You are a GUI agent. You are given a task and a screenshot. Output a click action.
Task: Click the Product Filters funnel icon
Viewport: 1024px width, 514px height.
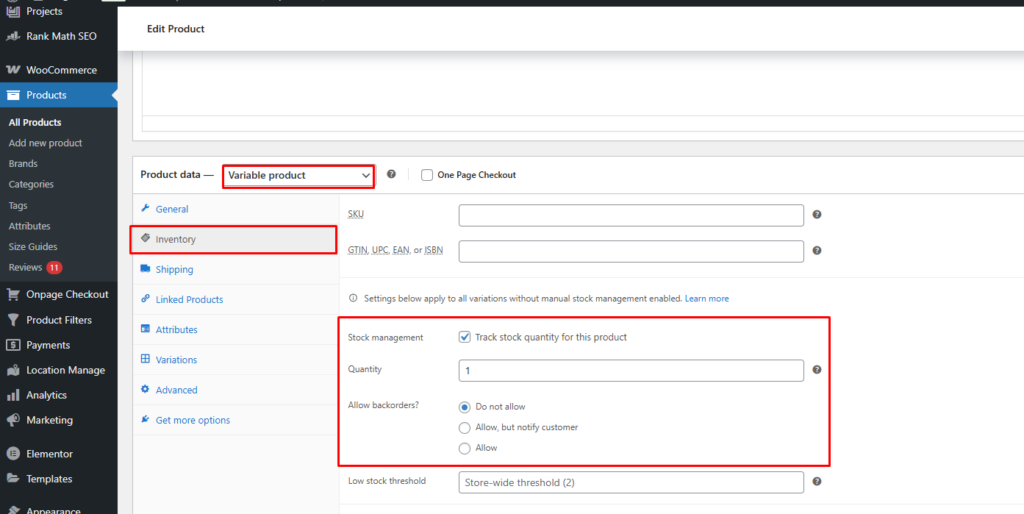[13, 320]
